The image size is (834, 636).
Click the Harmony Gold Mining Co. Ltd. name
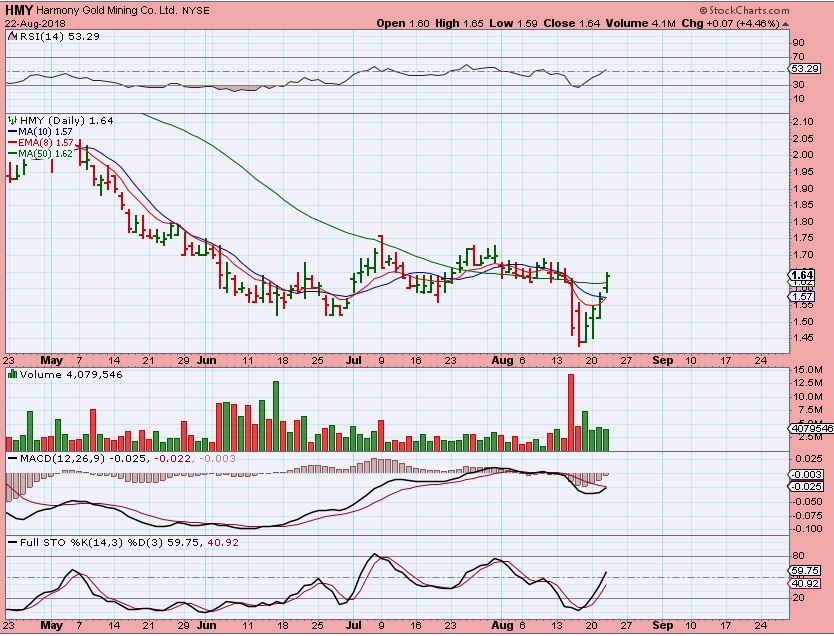pos(107,10)
